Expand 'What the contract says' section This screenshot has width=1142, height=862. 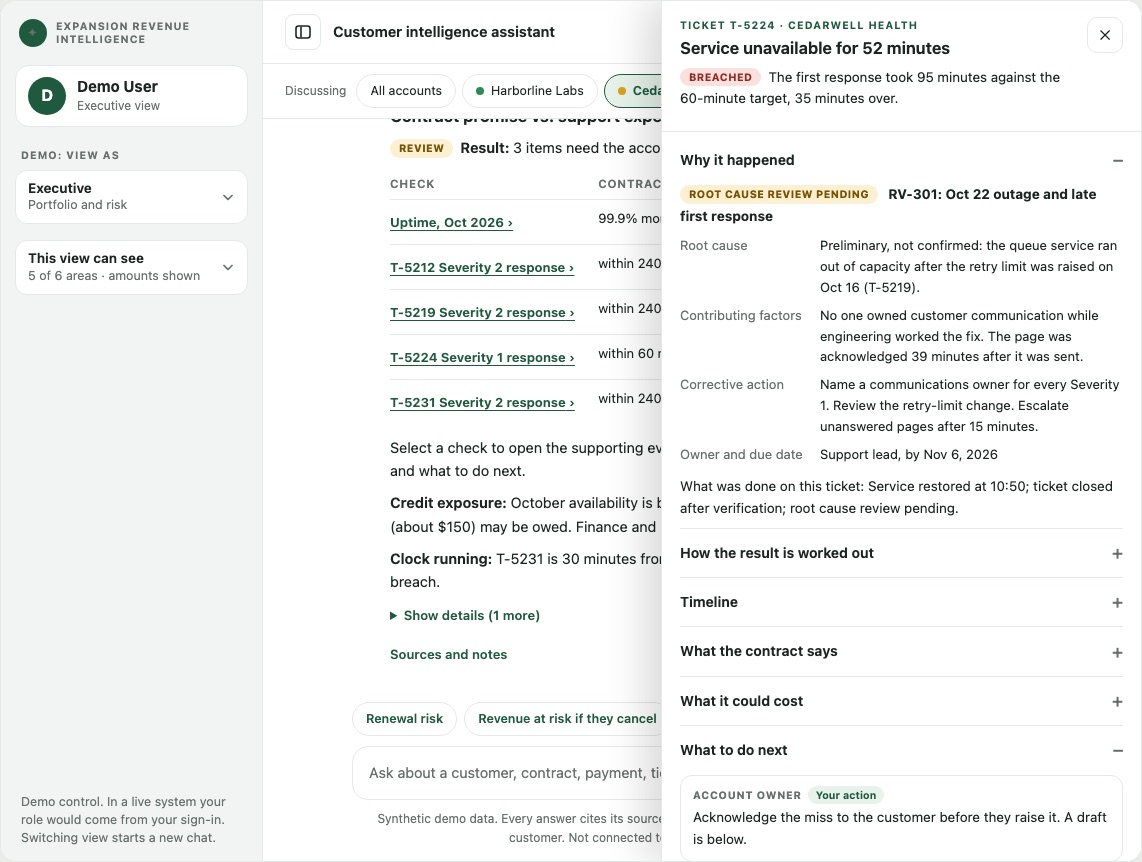point(901,652)
